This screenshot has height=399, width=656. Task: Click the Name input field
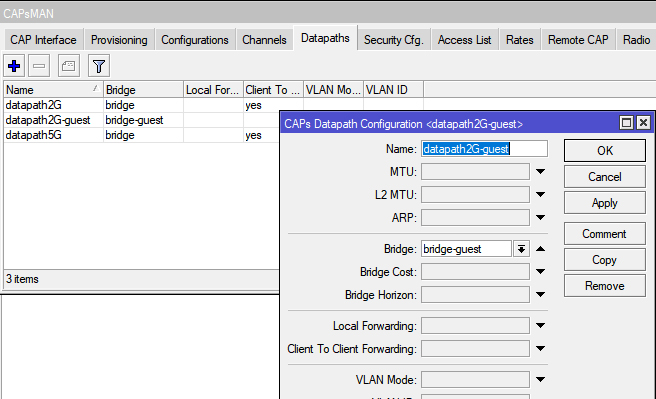tap(484, 149)
